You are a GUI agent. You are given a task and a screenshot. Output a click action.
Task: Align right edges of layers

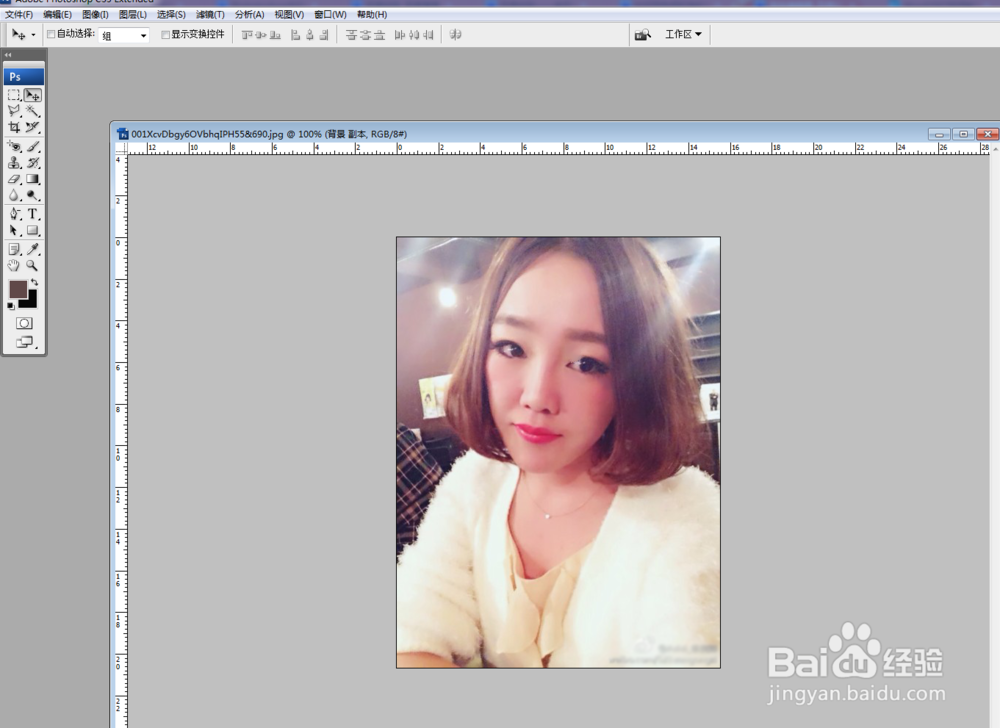(323, 35)
